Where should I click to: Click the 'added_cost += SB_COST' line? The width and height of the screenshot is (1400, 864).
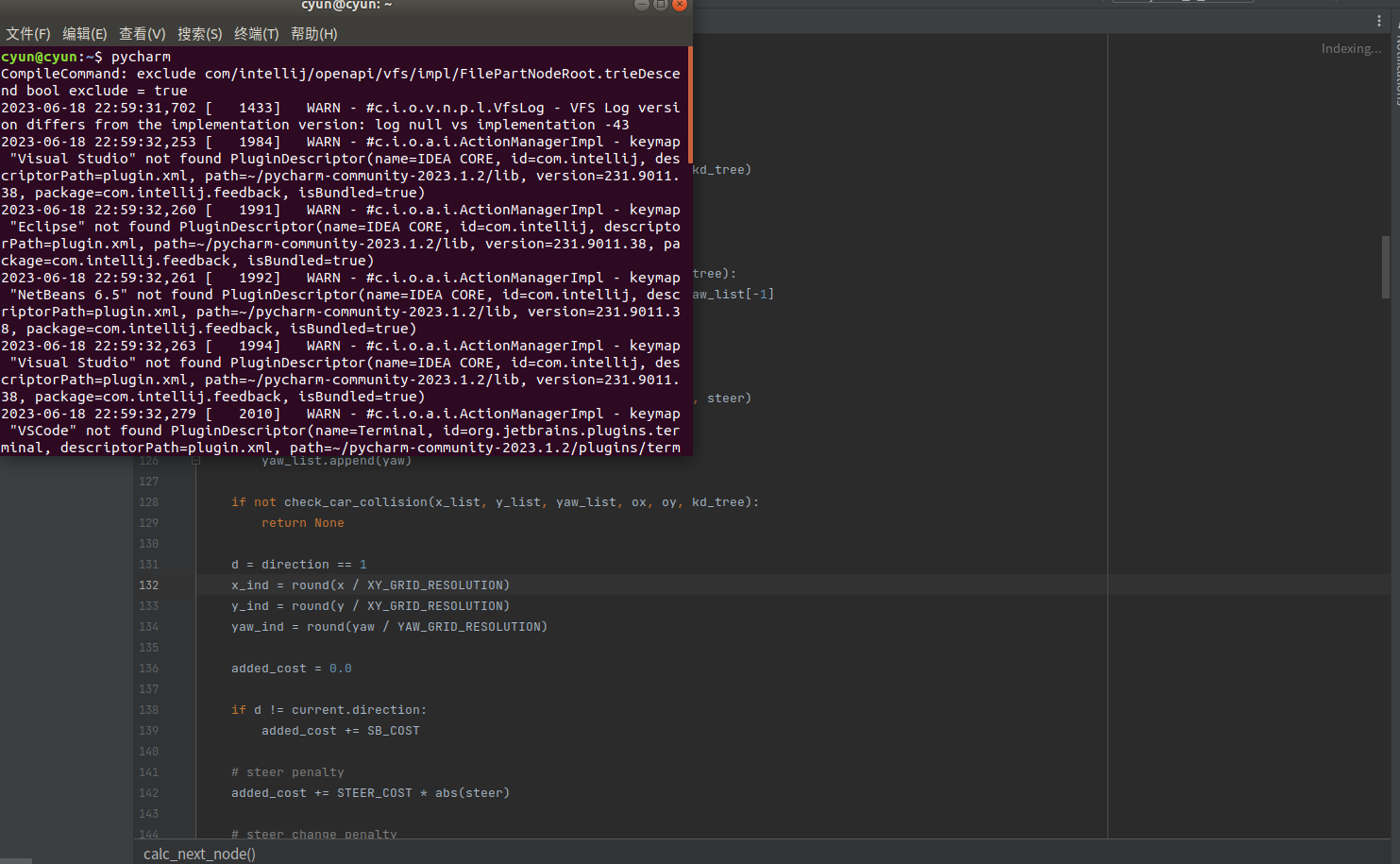coord(341,731)
